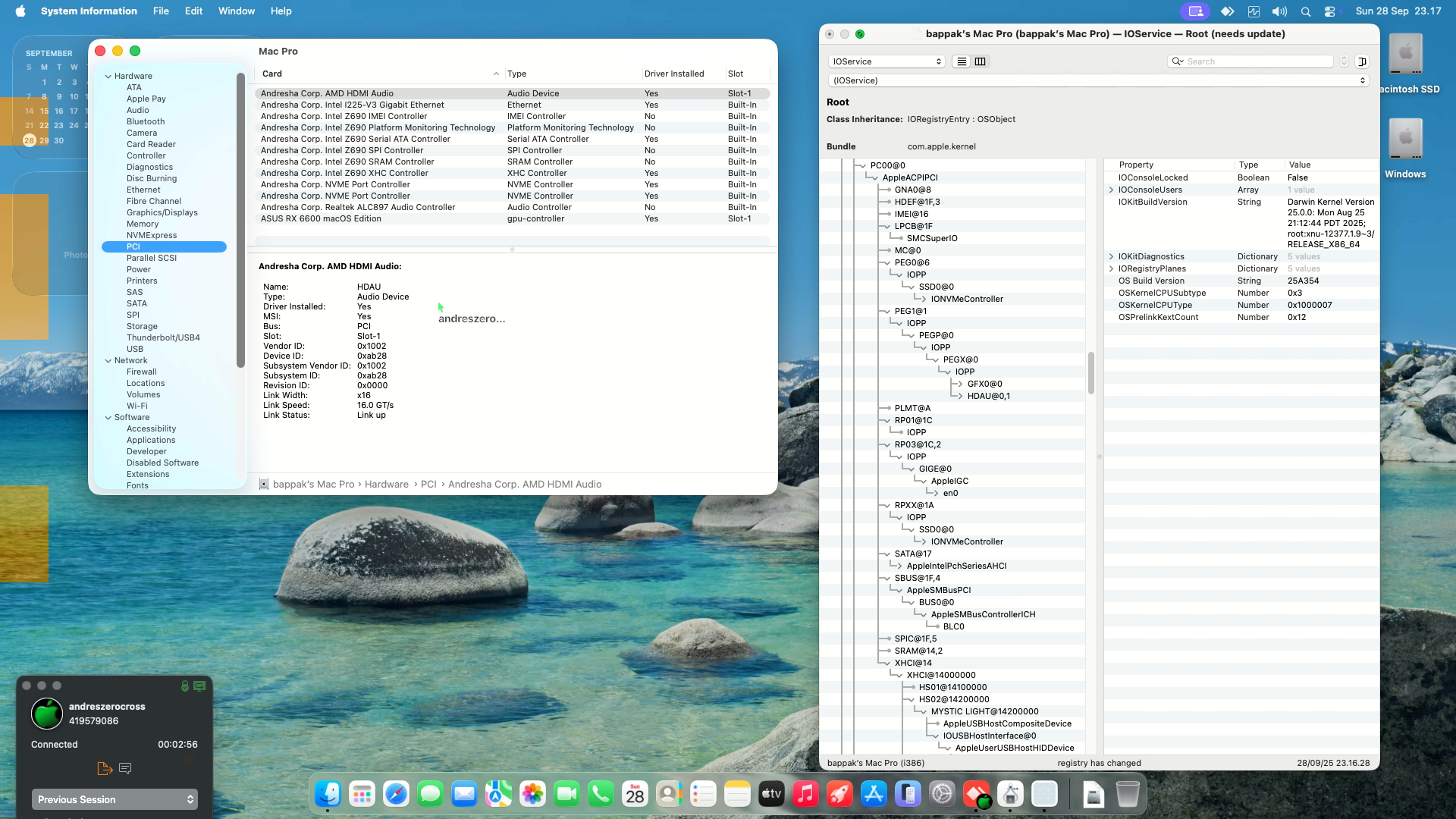Open the chat icon in AnyDesk panel
1456x819 pixels.
(x=126, y=768)
